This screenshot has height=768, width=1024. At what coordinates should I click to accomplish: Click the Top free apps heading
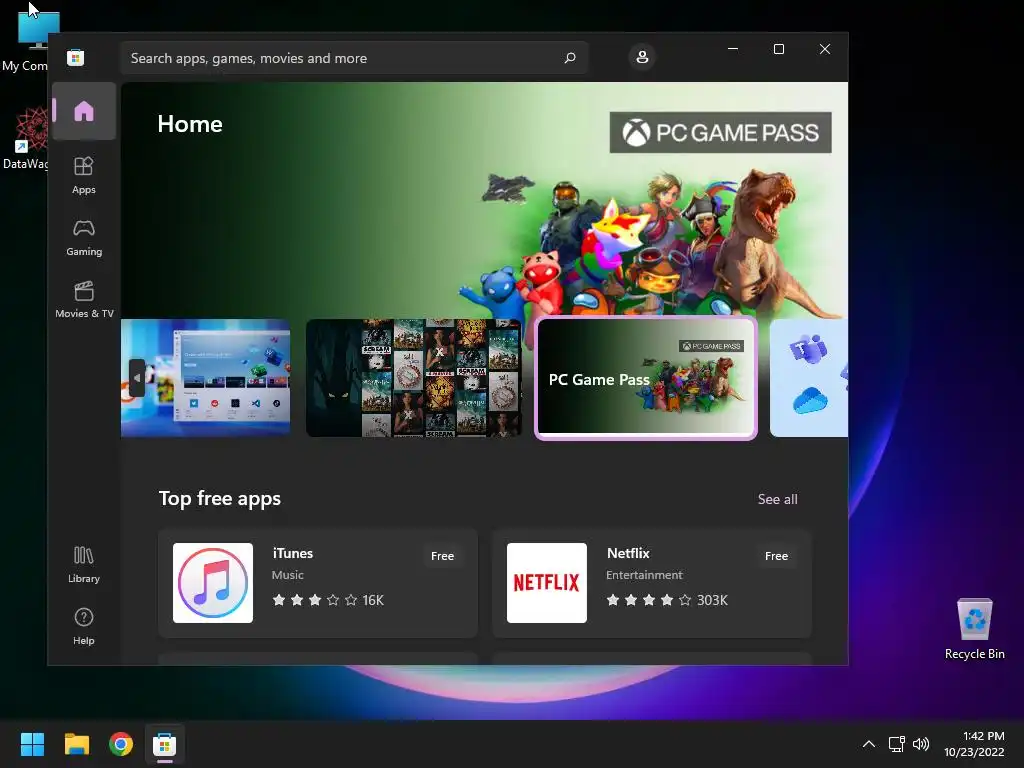pos(219,499)
